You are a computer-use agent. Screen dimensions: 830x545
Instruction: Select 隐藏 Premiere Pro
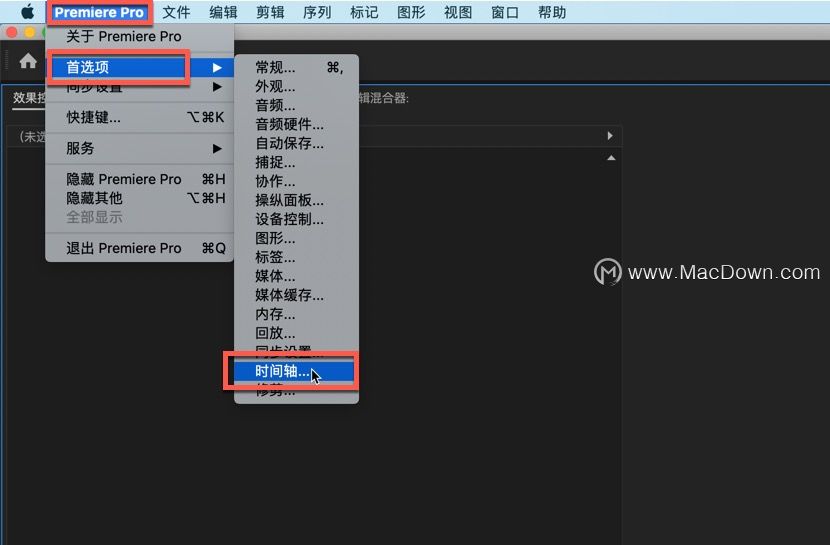pyautogui.click(x=140, y=179)
